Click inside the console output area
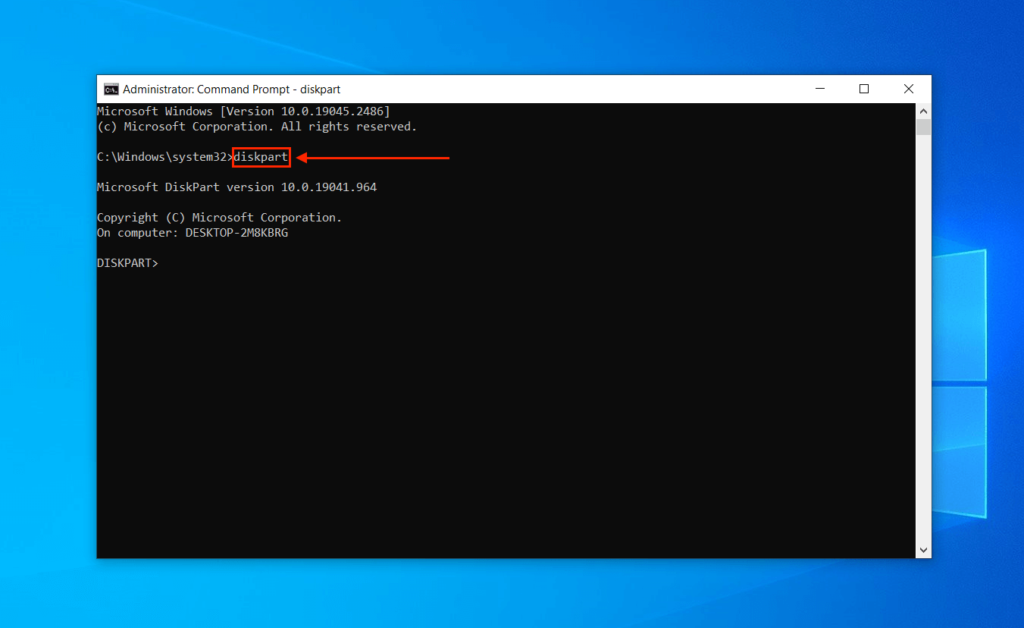1024x628 pixels. pyautogui.click(x=500, y=400)
